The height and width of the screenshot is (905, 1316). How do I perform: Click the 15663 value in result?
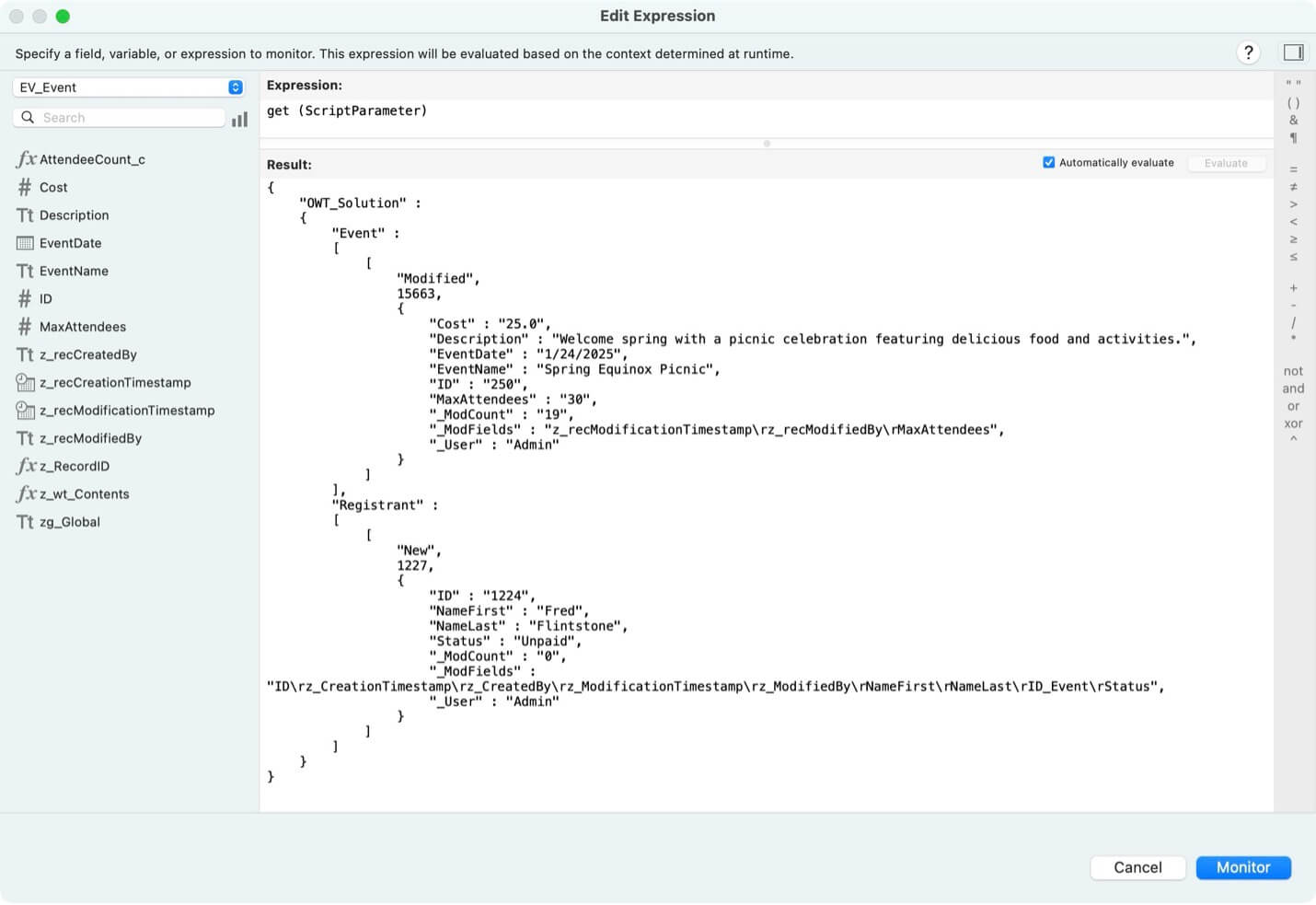(416, 294)
